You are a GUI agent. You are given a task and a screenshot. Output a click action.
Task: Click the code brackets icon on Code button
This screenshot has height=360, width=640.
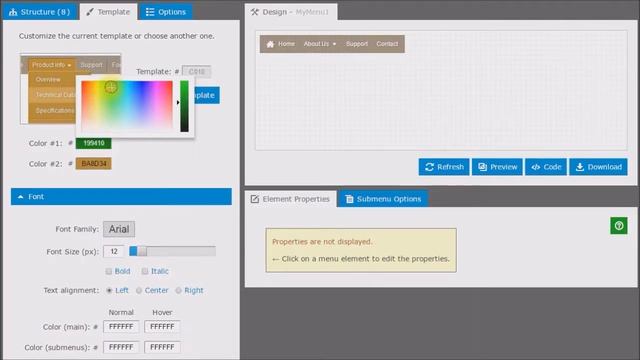pyautogui.click(x=536, y=167)
